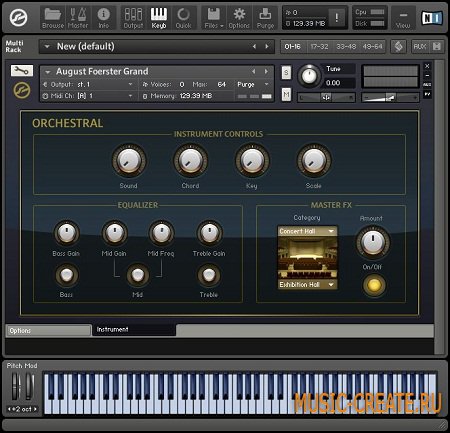
Task: Toggle the AUX sends view
Action: click(x=419, y=47)
